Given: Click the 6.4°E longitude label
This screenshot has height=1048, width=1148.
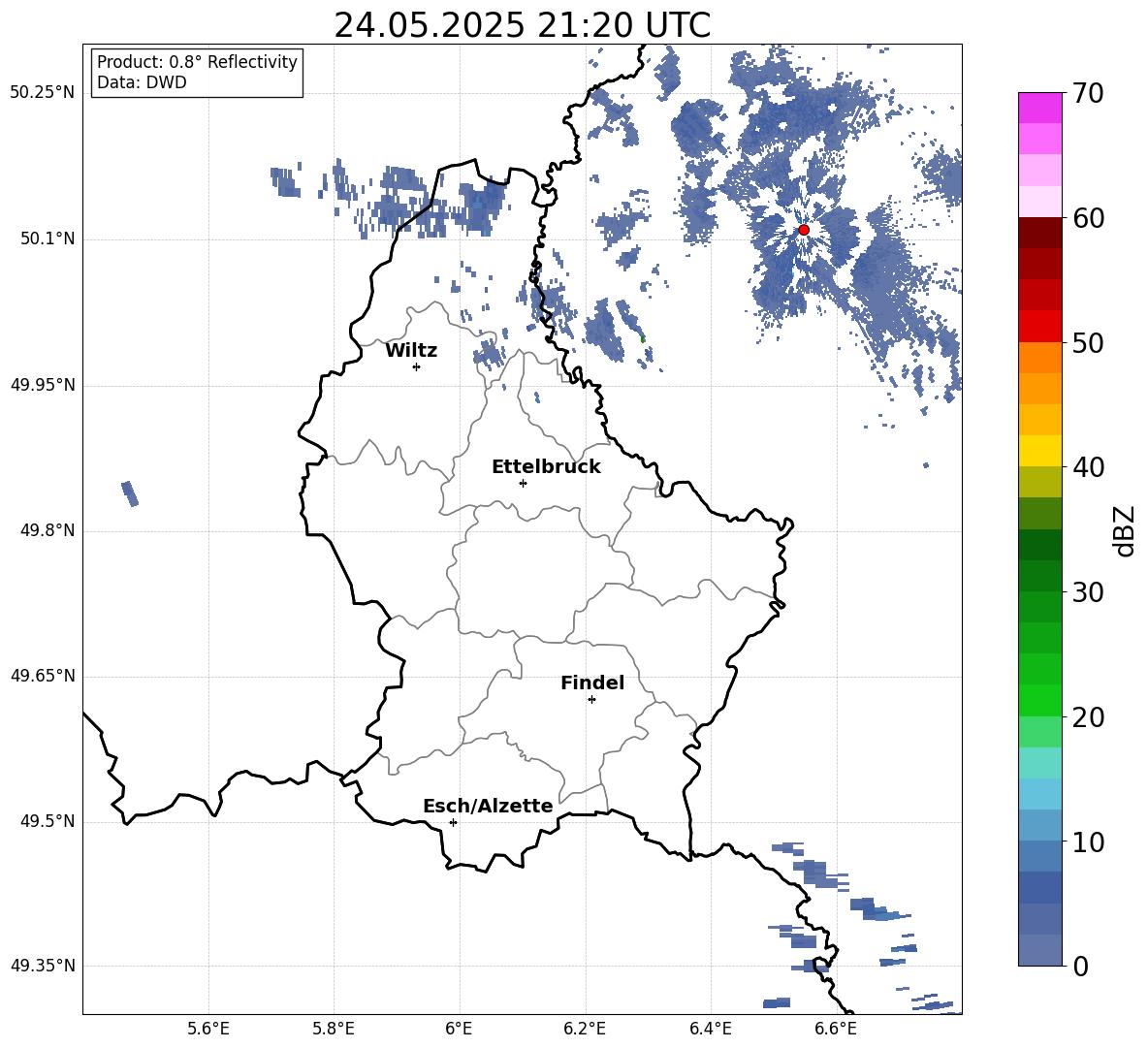Looking at the screenshot, I should coord(710,1029).
